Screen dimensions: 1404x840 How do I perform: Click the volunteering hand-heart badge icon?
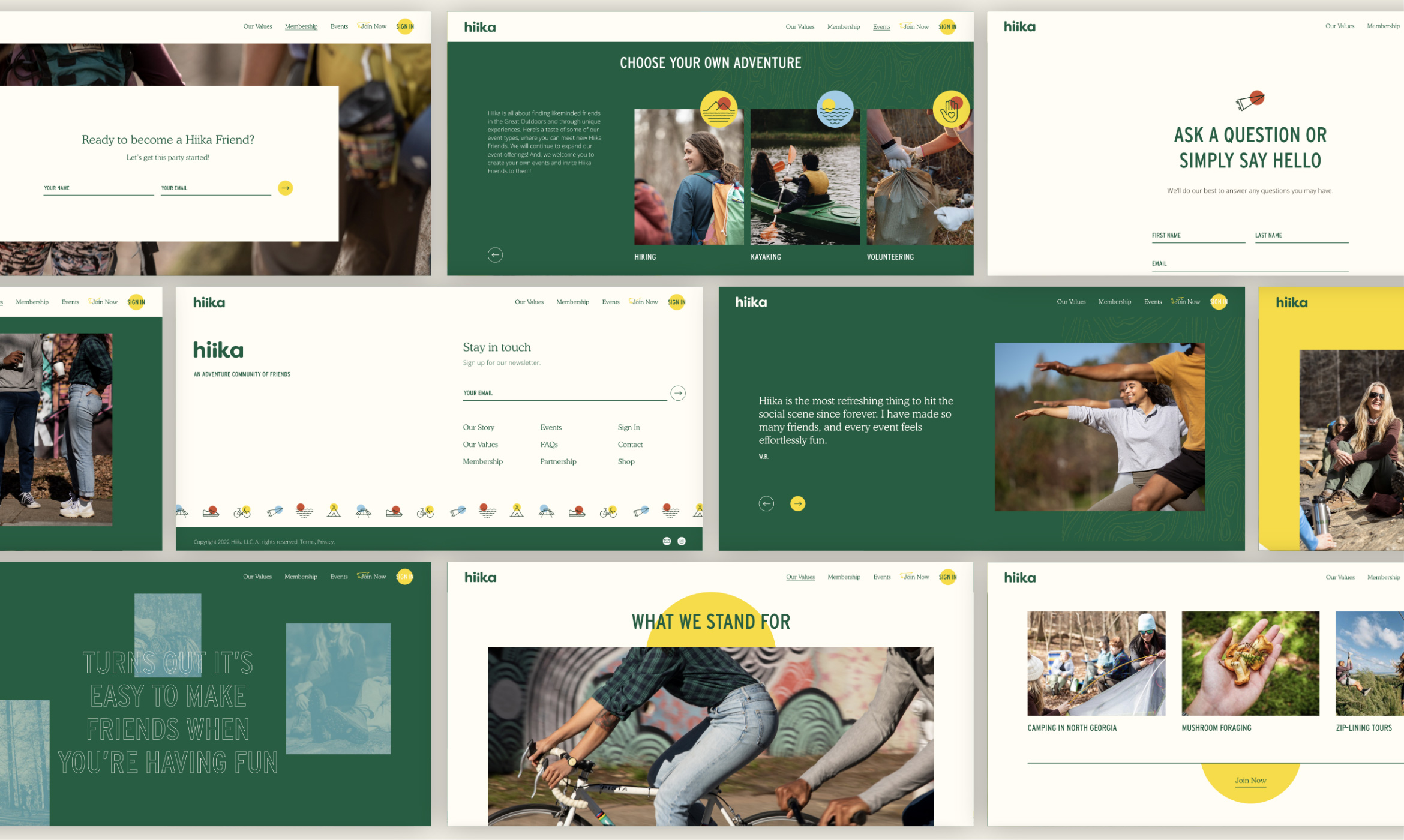[950, 109]
